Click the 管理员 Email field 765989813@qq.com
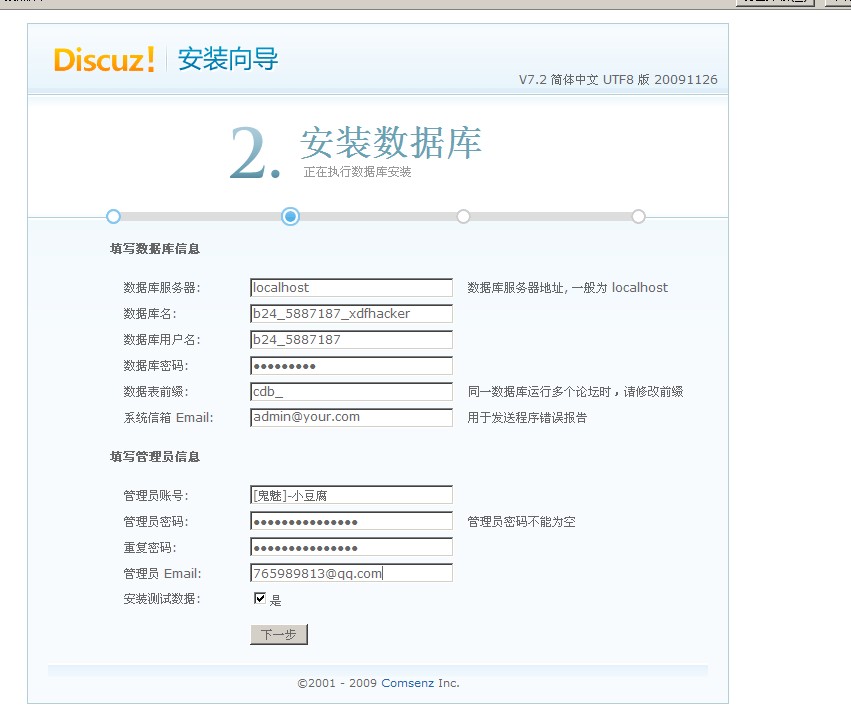Screen dimensions: 851x705 [x=351, y=573]
